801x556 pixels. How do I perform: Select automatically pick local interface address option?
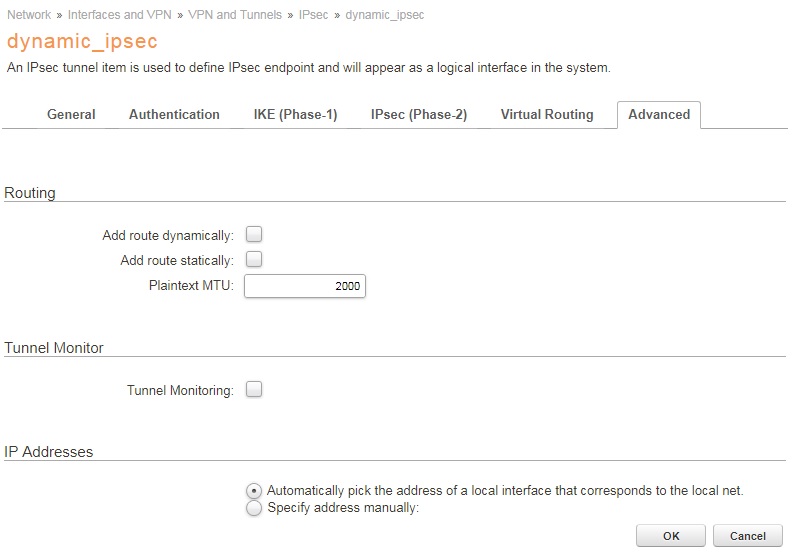click(254, 491)
